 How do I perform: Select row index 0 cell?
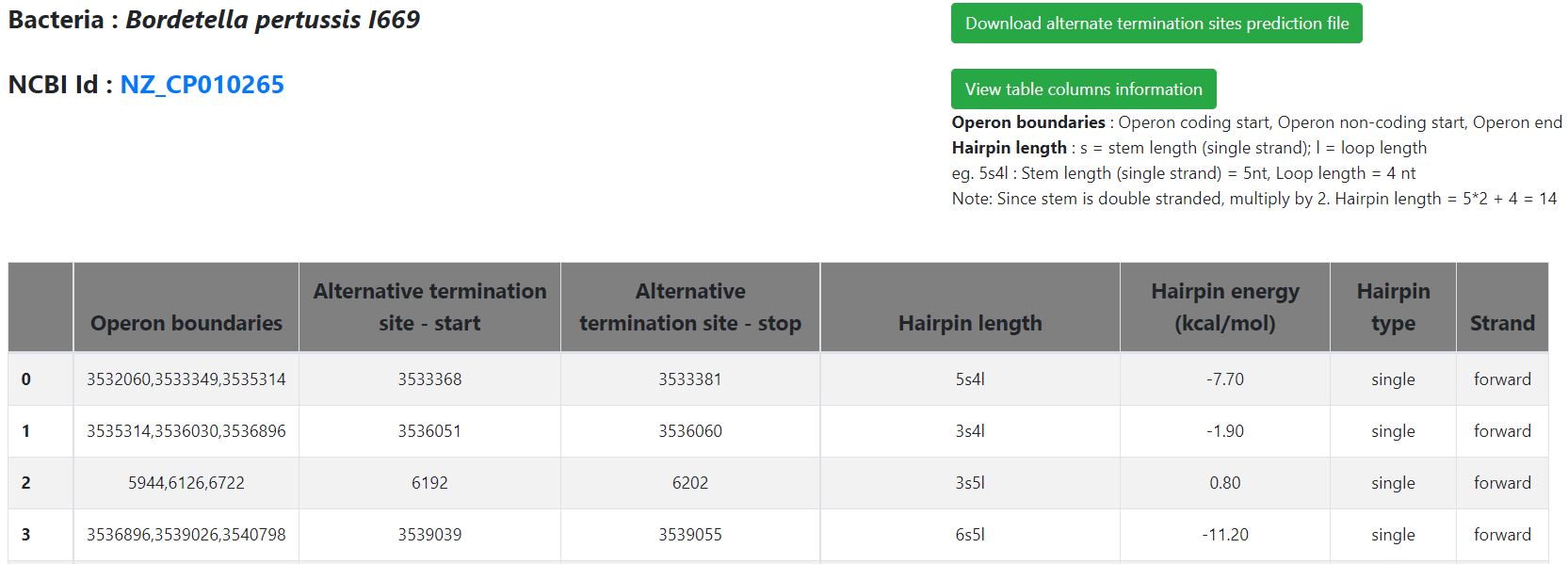(x=26, y=379)
